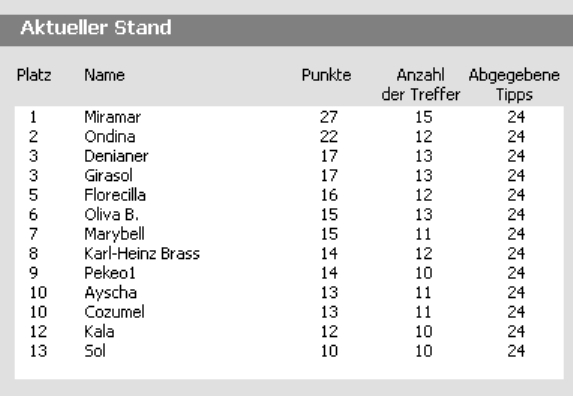
Task: Click the Aktueller Stand header
Action: [96, 28]
